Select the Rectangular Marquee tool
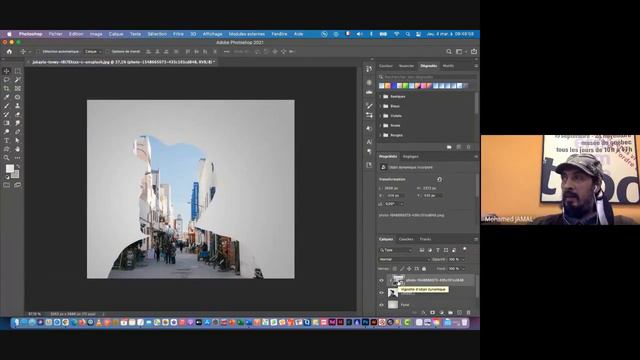Image resolution: width=640 pixels, height=360 pixels. tap(18, 71)
